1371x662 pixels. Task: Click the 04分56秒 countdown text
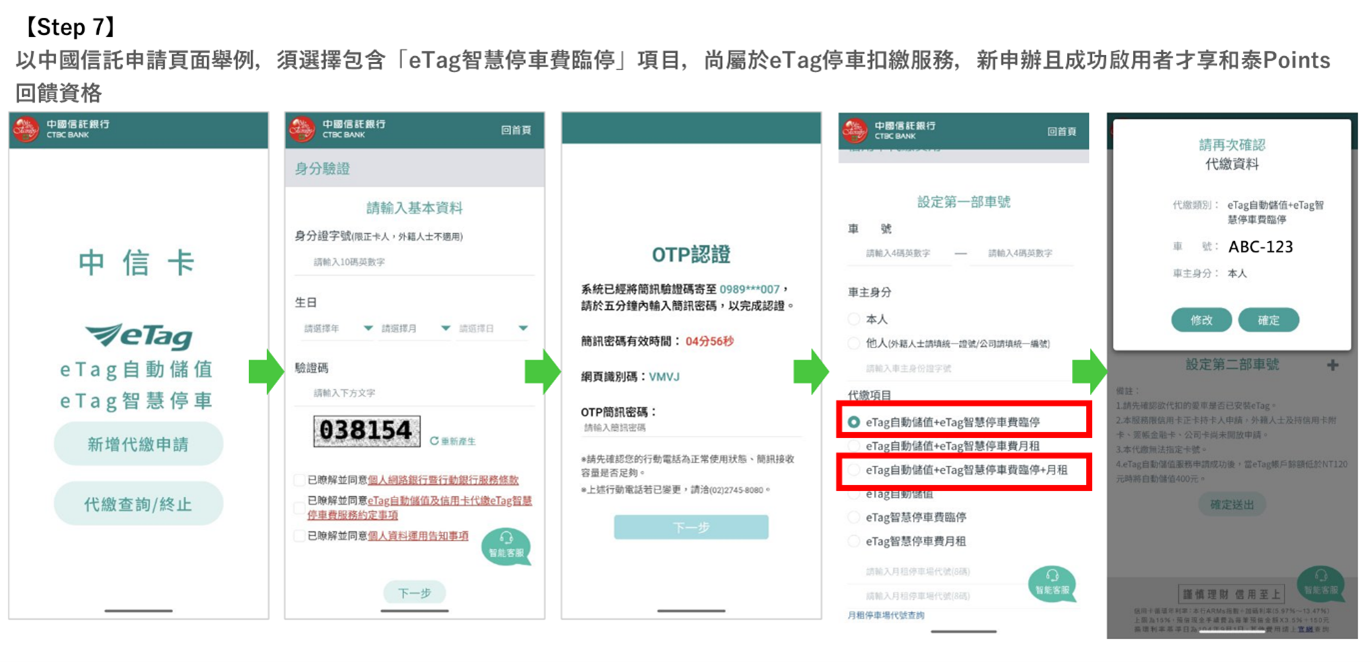point(709,341)
